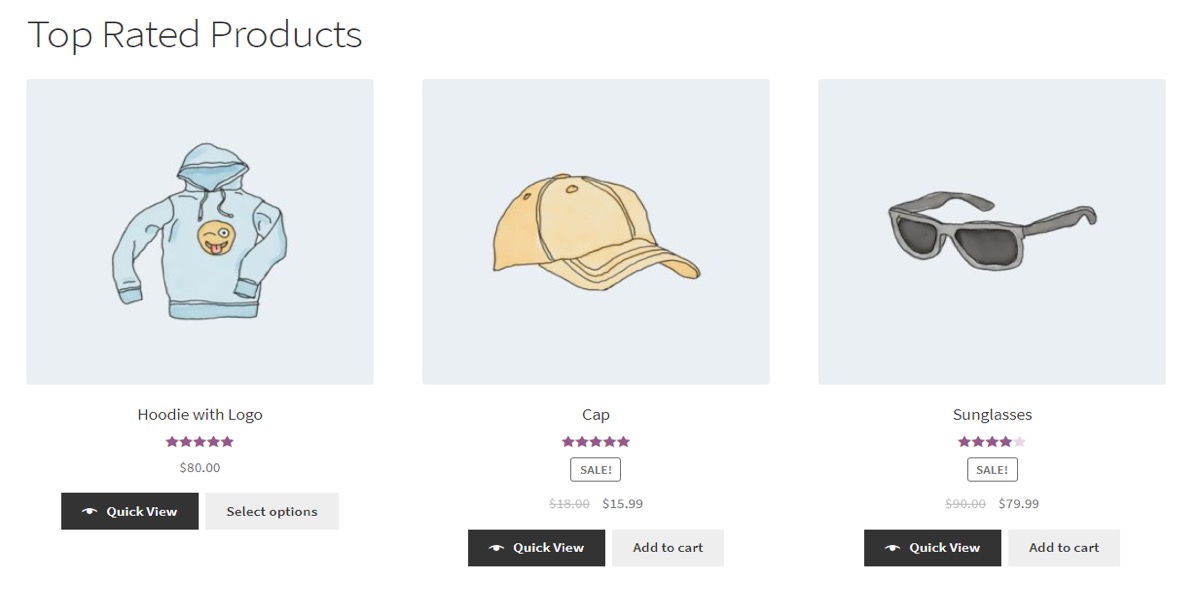Click the Sunglasses SALE! badge
Viewport: 1200px width, 600px height.
[x=992, y=469]
